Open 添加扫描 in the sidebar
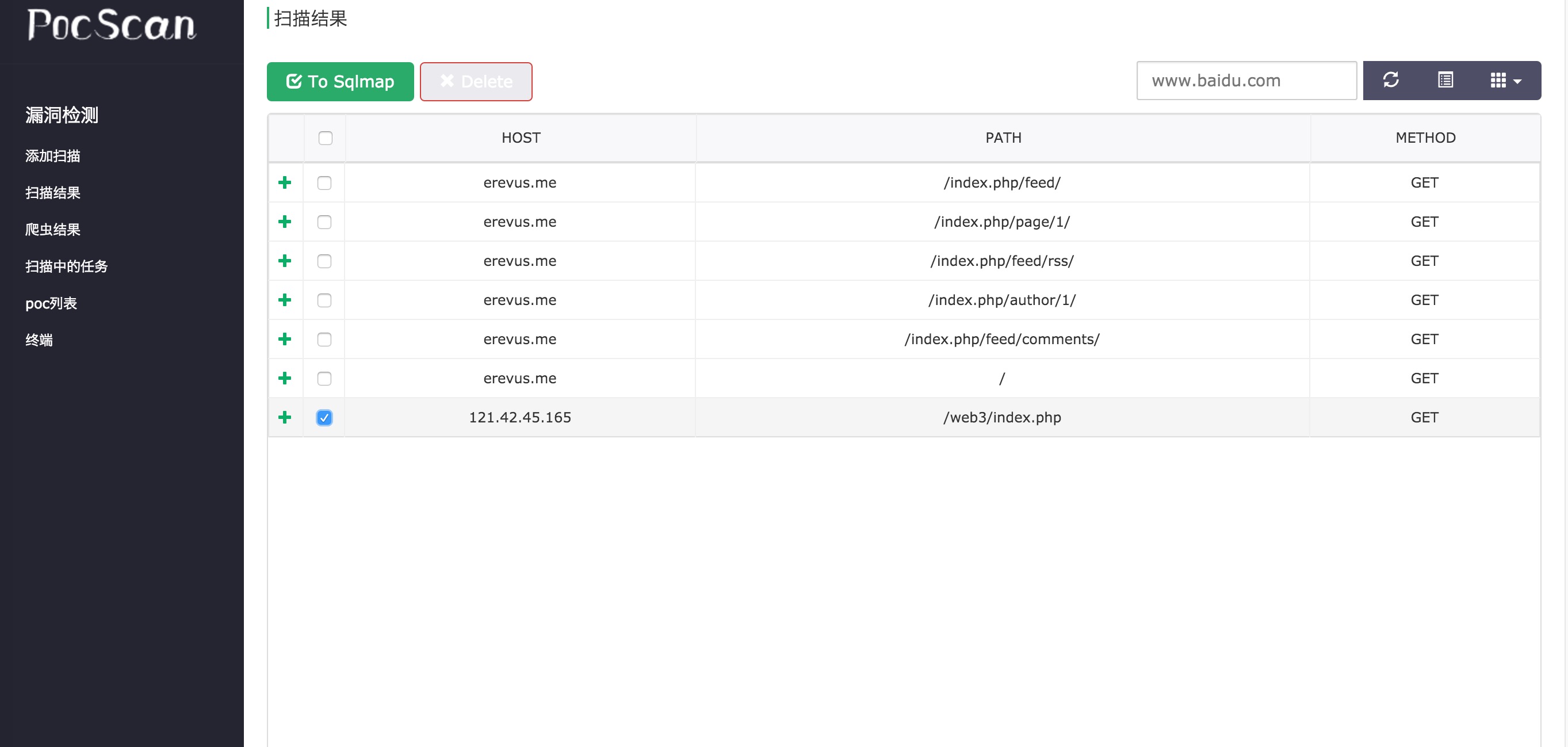1568x747 pixels. [52, 156]
